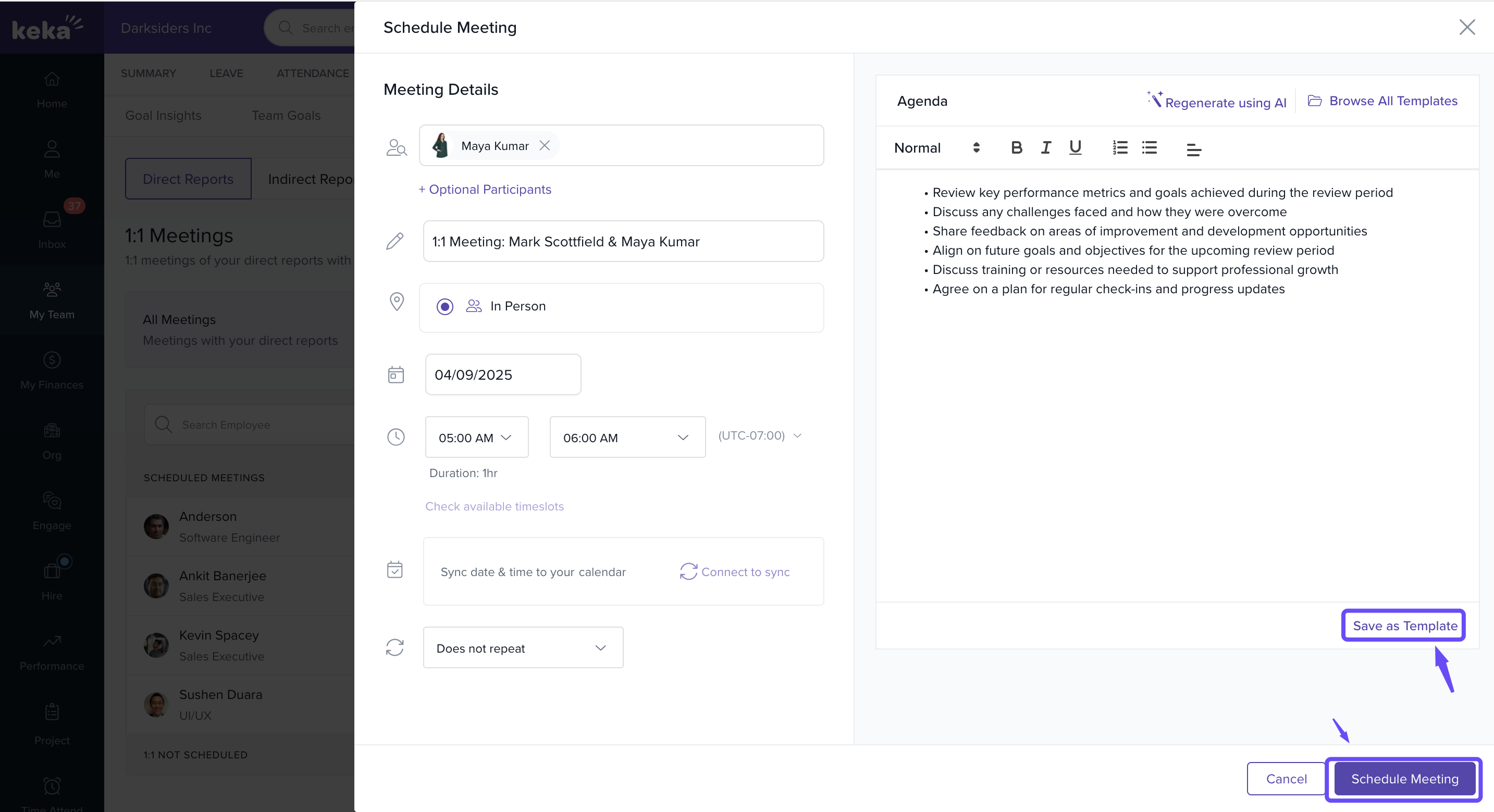This screenshot has width=1494, height=812.
Task: Click Save as Template
Action: 1404,626
